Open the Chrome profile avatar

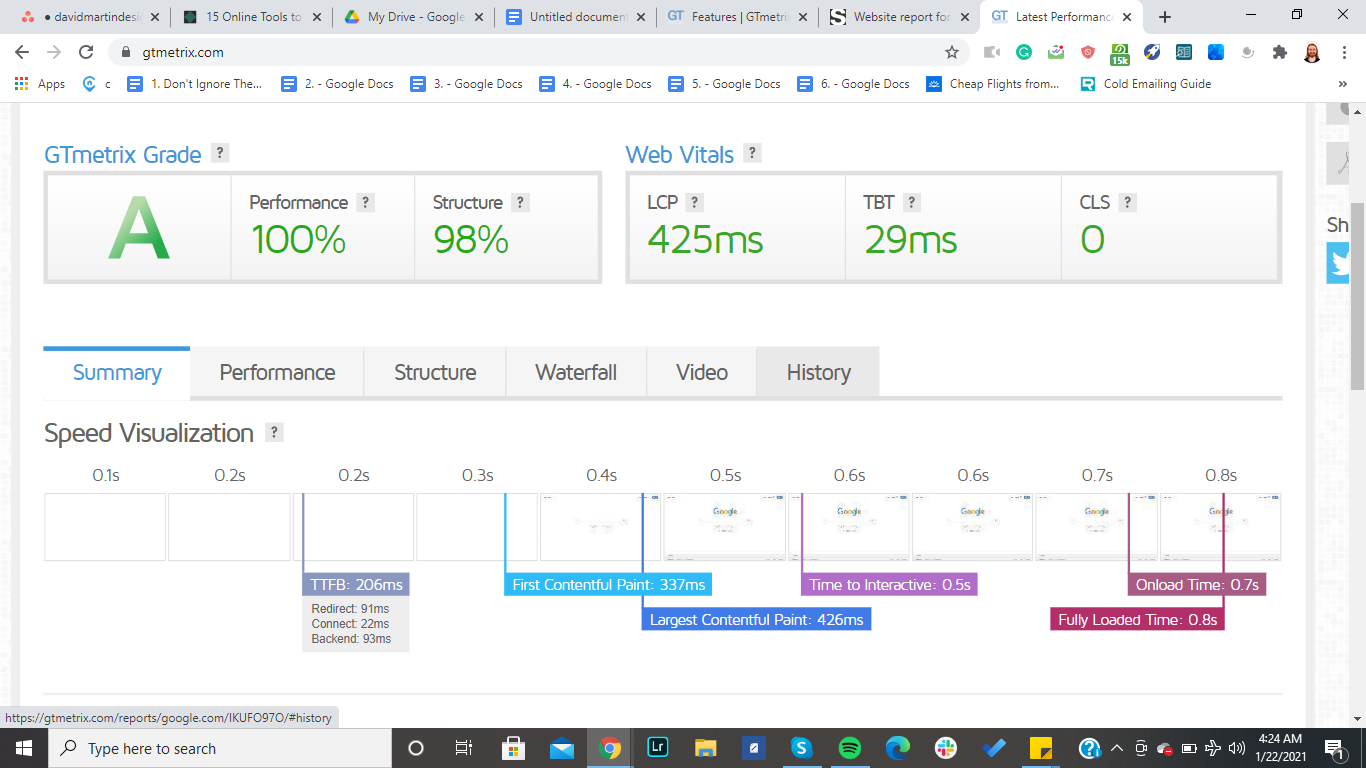(1312, 52)
